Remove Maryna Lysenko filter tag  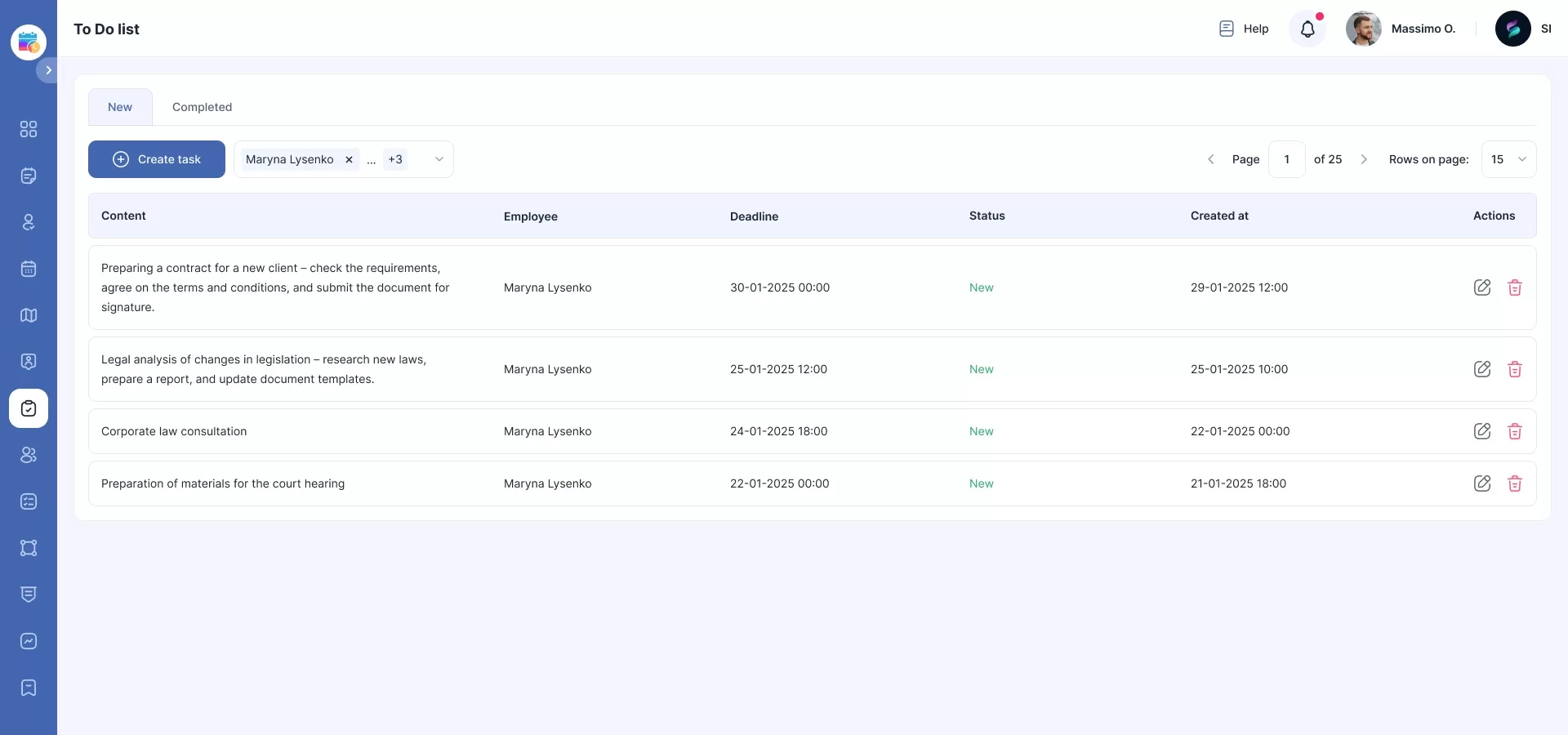(349, 159)
